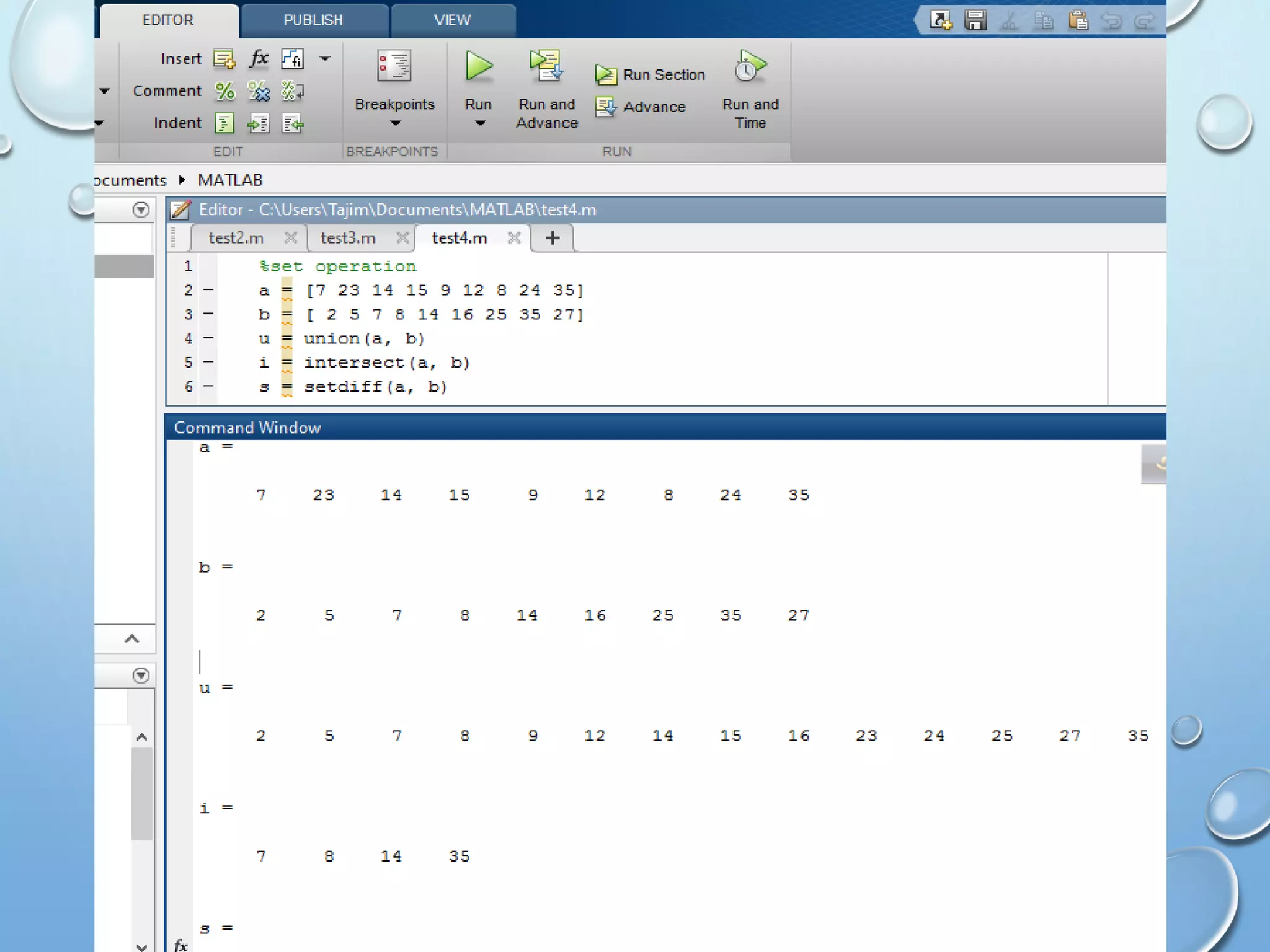Click the Decrease Indent icon
Screen dimensions: 1270x952
tap(292, 123)
